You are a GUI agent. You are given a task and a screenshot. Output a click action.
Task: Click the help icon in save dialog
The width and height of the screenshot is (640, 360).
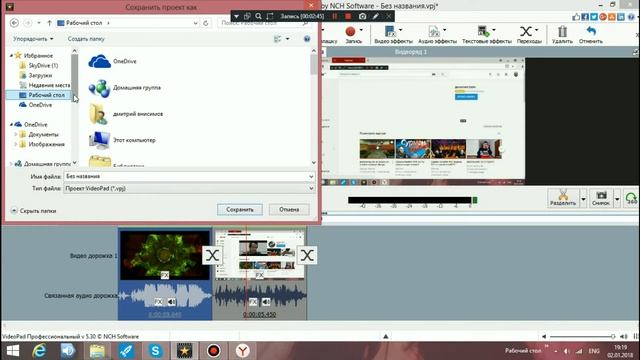(x=307, y=39)
